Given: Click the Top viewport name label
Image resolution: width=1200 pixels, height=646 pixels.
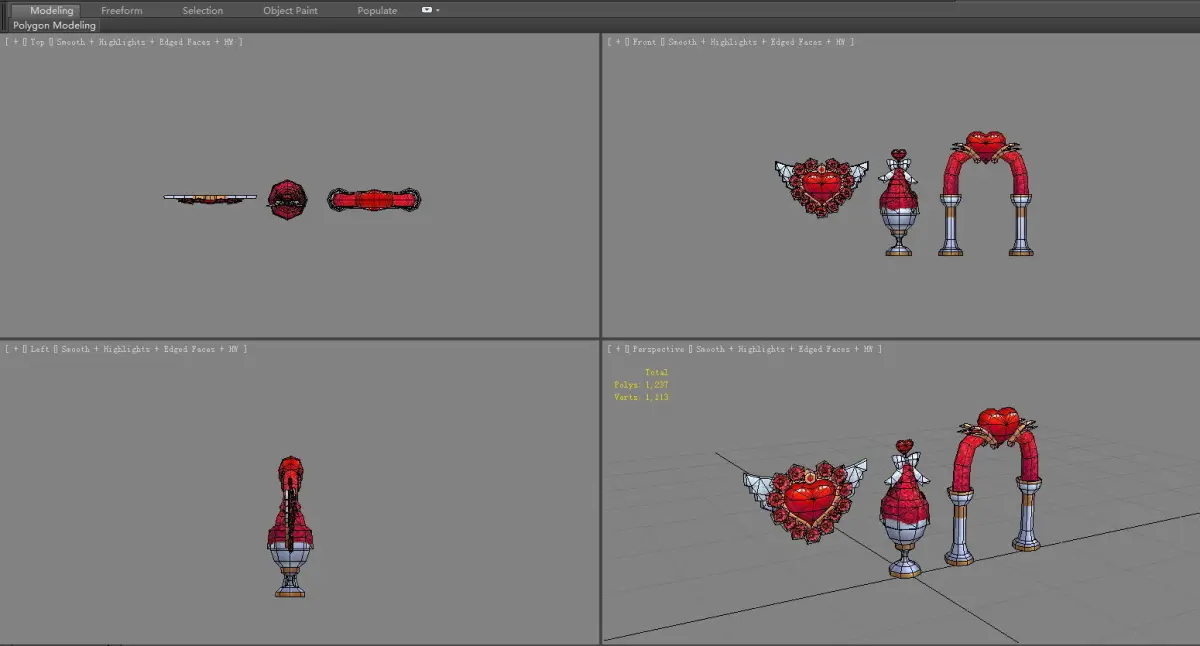Looking at the screenshot, I should tap(38, 42).
